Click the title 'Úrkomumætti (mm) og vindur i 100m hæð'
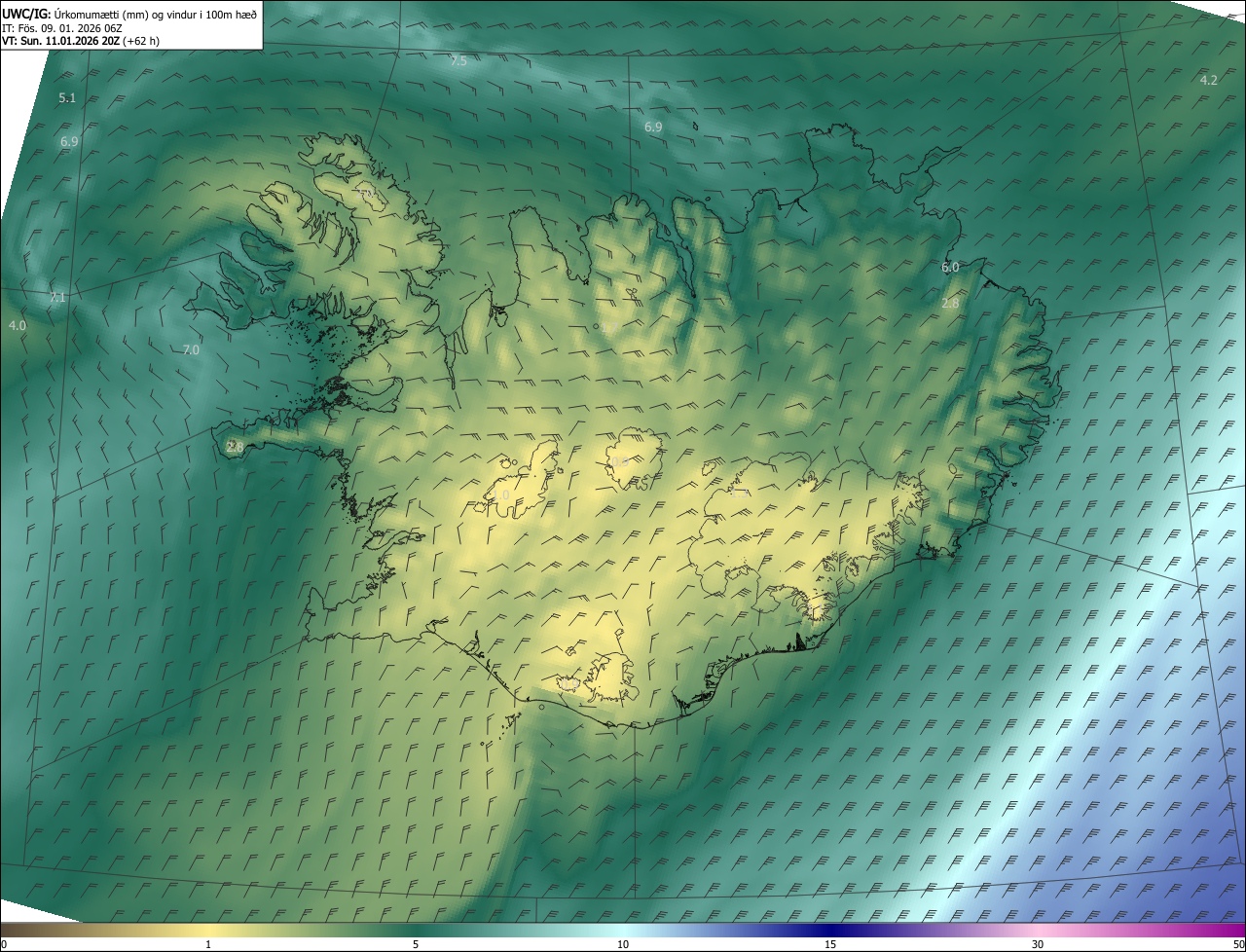 tap(156, 14)
